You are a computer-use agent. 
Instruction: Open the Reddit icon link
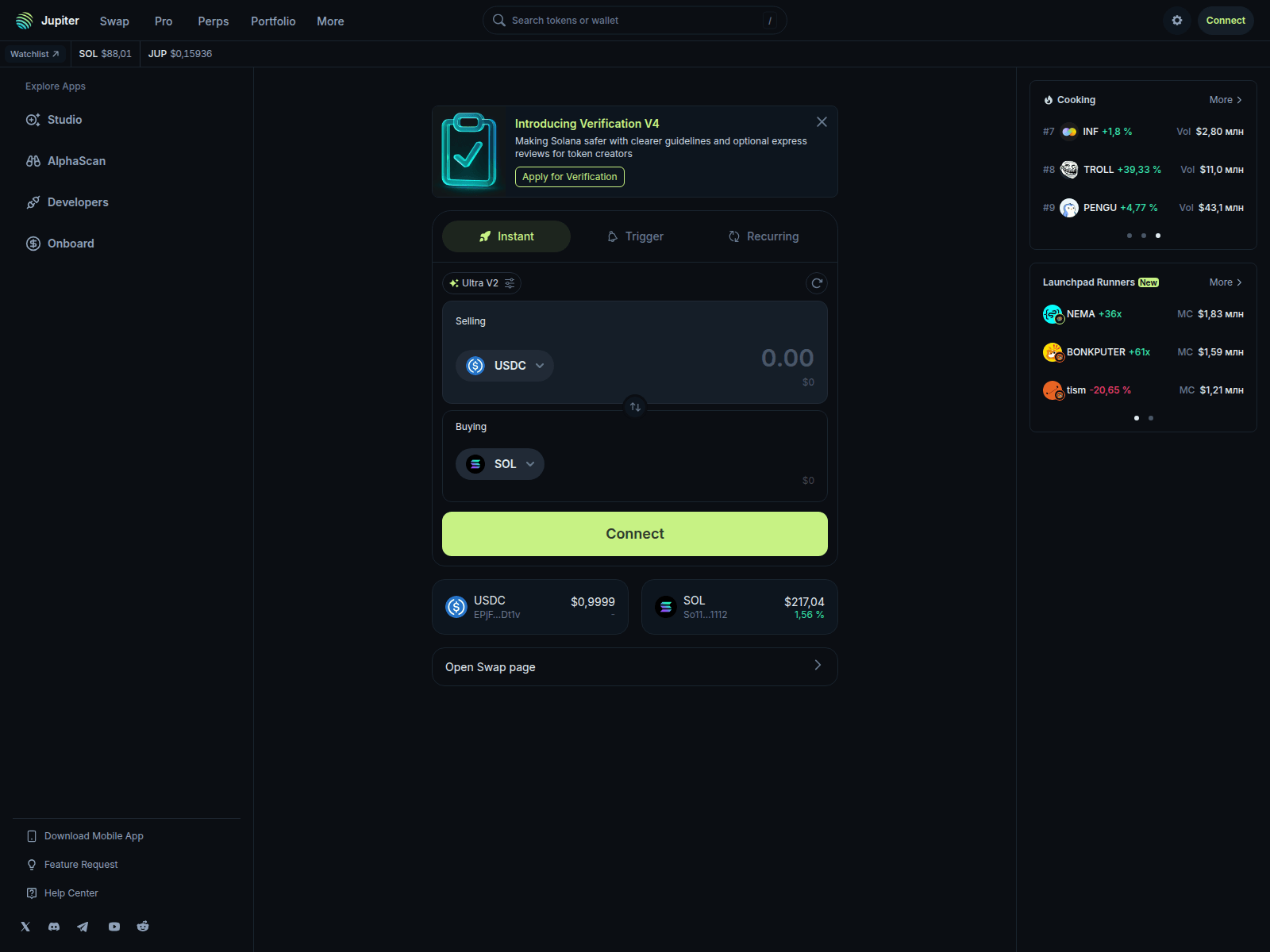pyautogui.click(x=143, y=927)
